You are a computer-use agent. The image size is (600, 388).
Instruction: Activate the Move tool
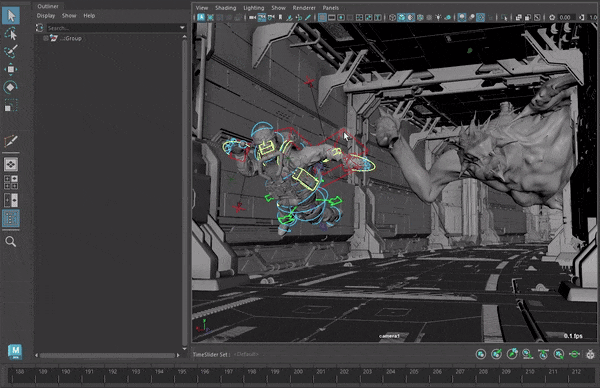pyautogui.click(x=11, y=69)
